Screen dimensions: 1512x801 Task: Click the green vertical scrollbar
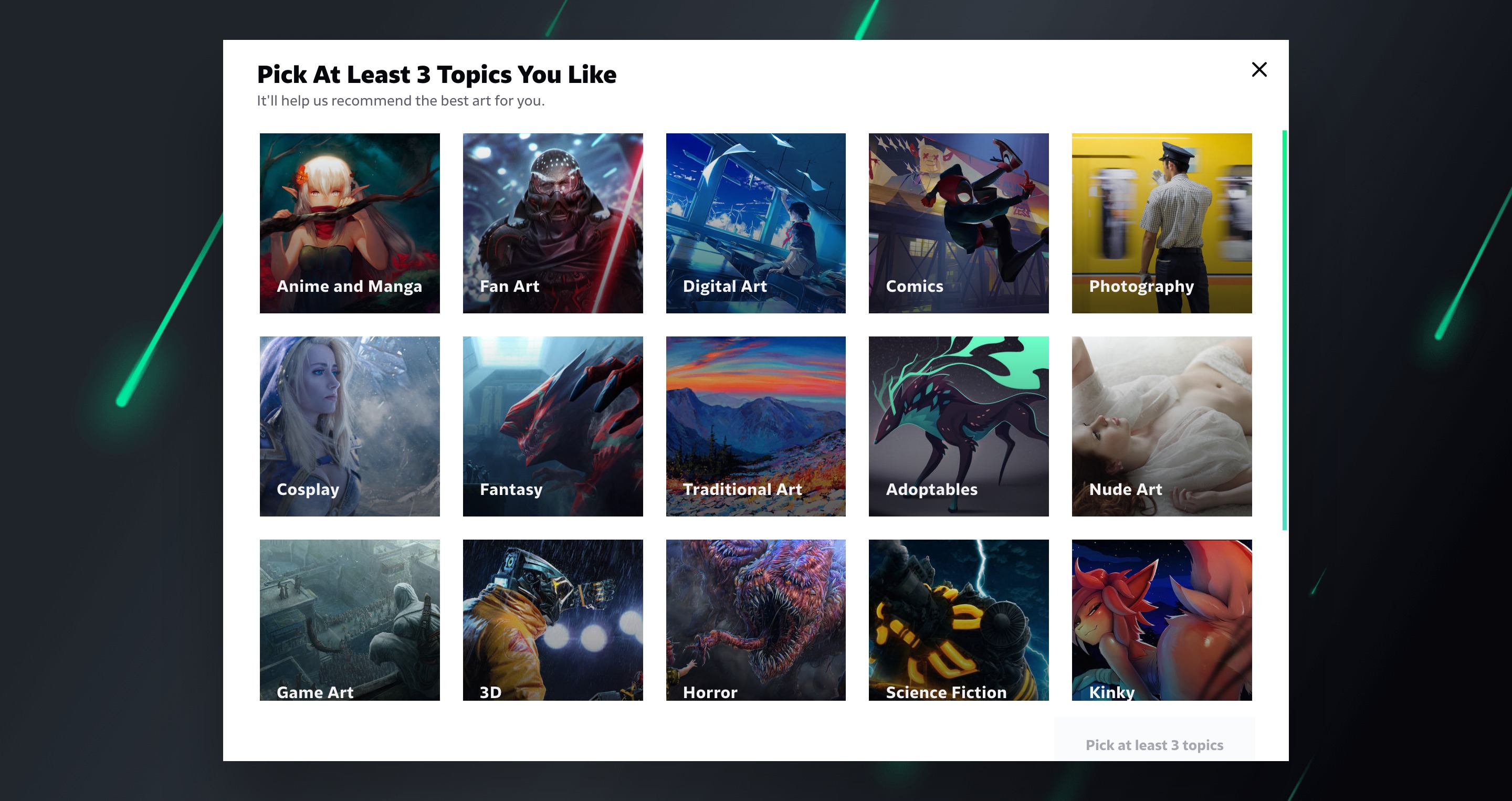[x=1284, y=330]
